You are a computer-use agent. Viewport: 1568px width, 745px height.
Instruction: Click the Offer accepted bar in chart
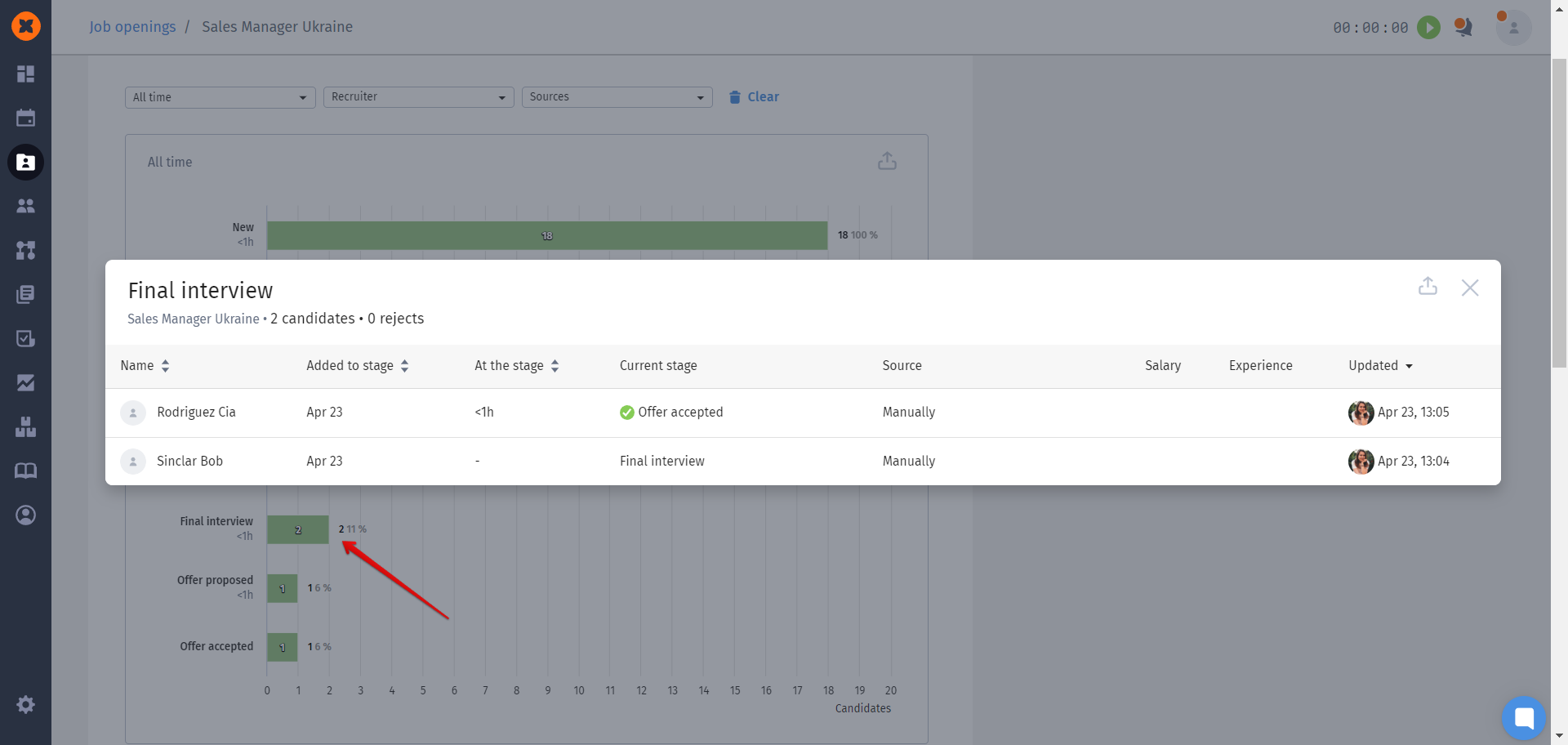coord(283,647)
